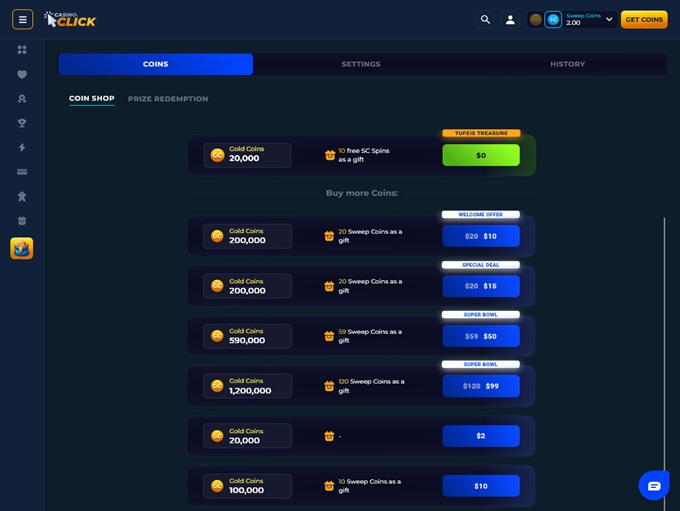
Task: Click the heart favorites icon in sidebar
Action: click(22, 74)
